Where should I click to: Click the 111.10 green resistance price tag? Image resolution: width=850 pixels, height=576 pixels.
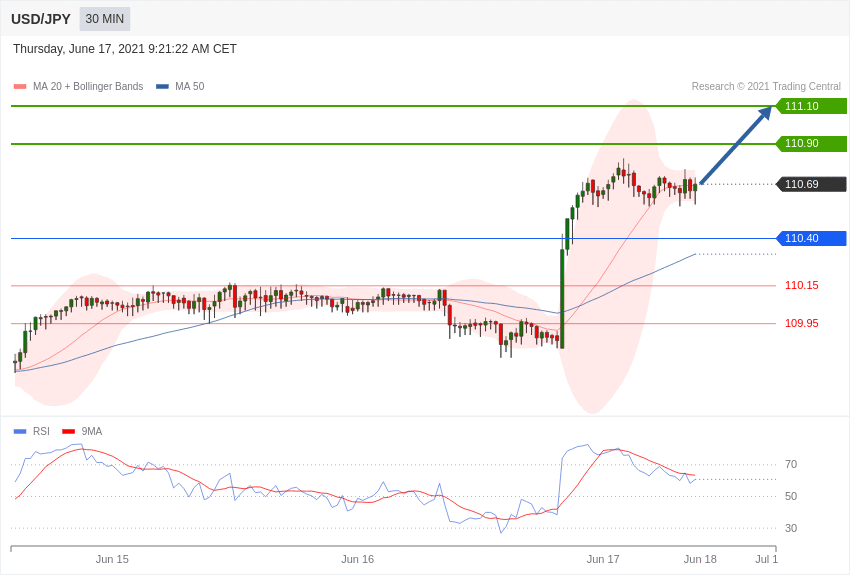point(811,106)
